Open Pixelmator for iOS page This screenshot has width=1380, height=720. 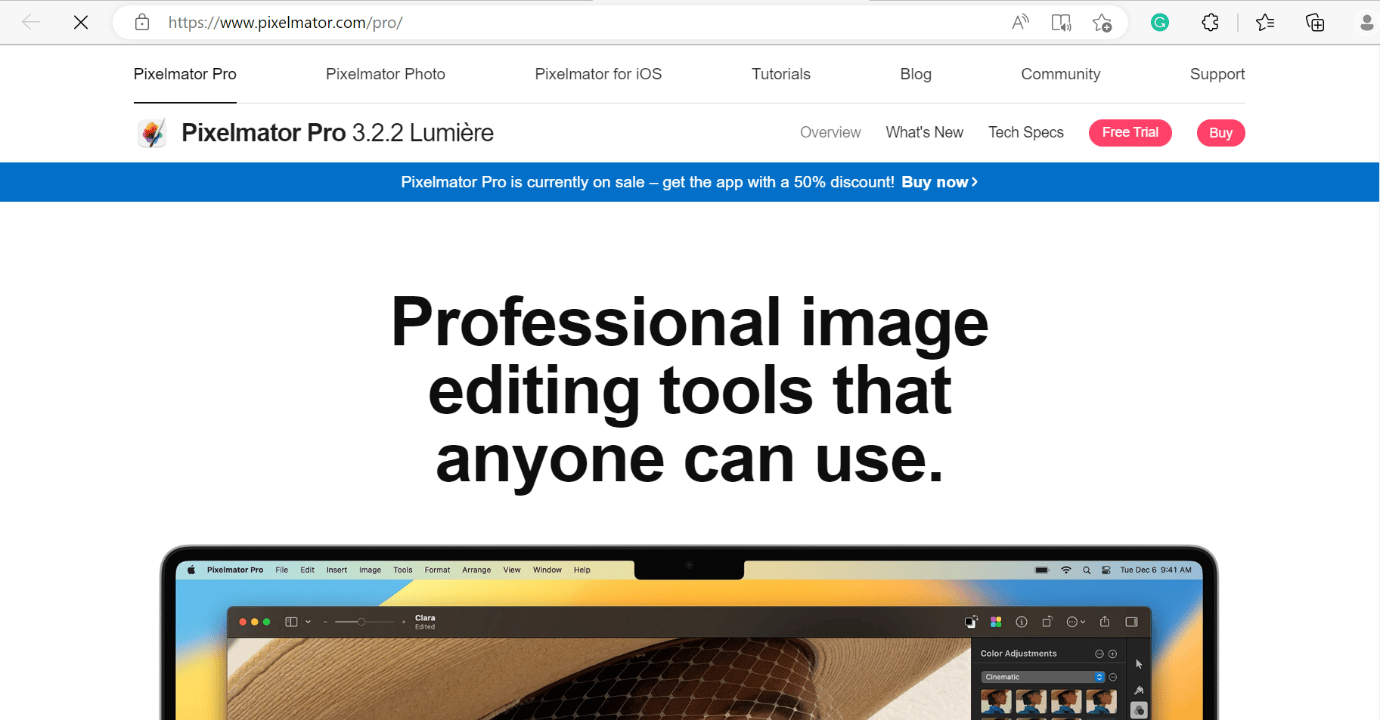click(598, 74)
